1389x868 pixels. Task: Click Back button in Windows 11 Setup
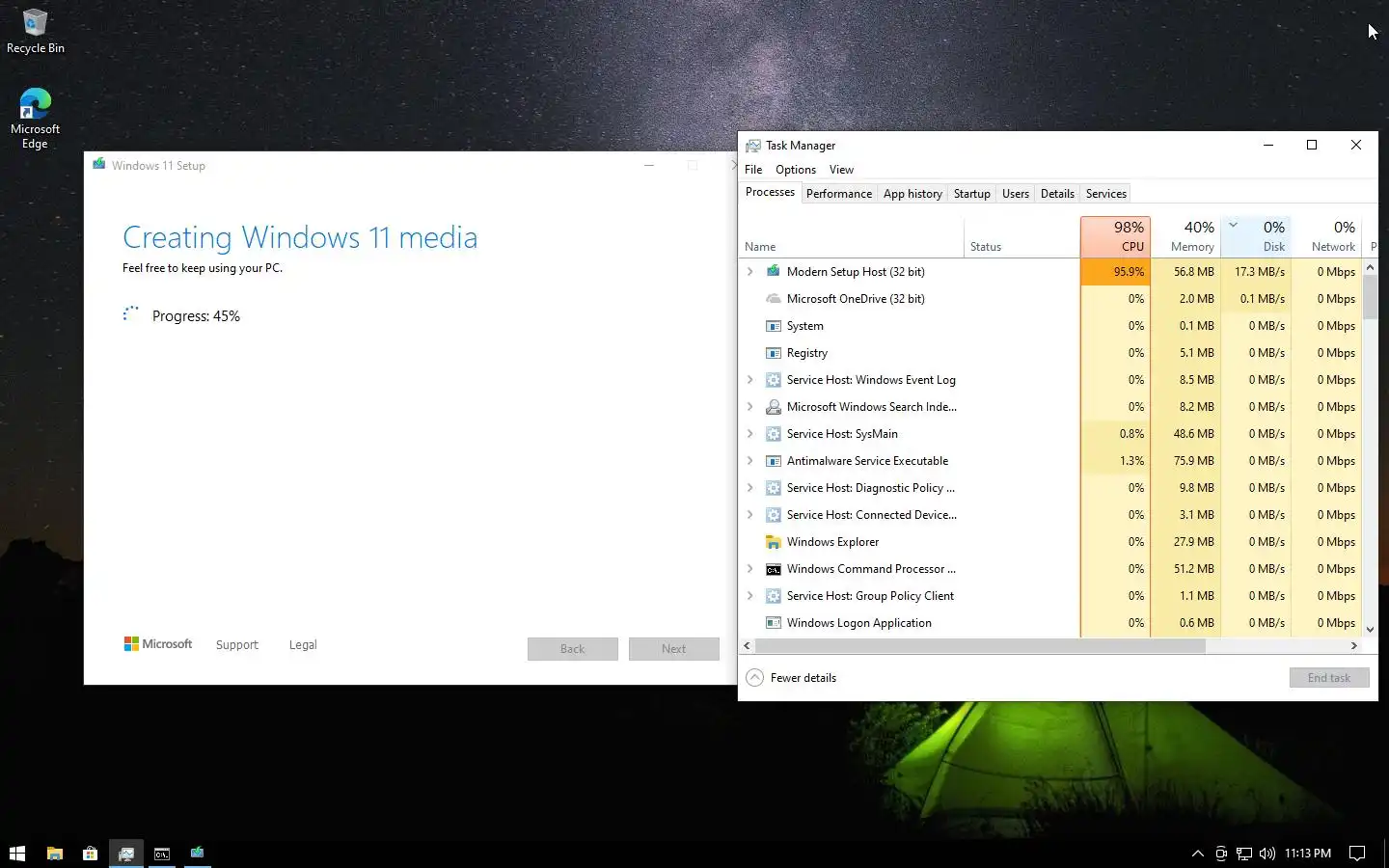pyautogui.click(x=573, y=649)
